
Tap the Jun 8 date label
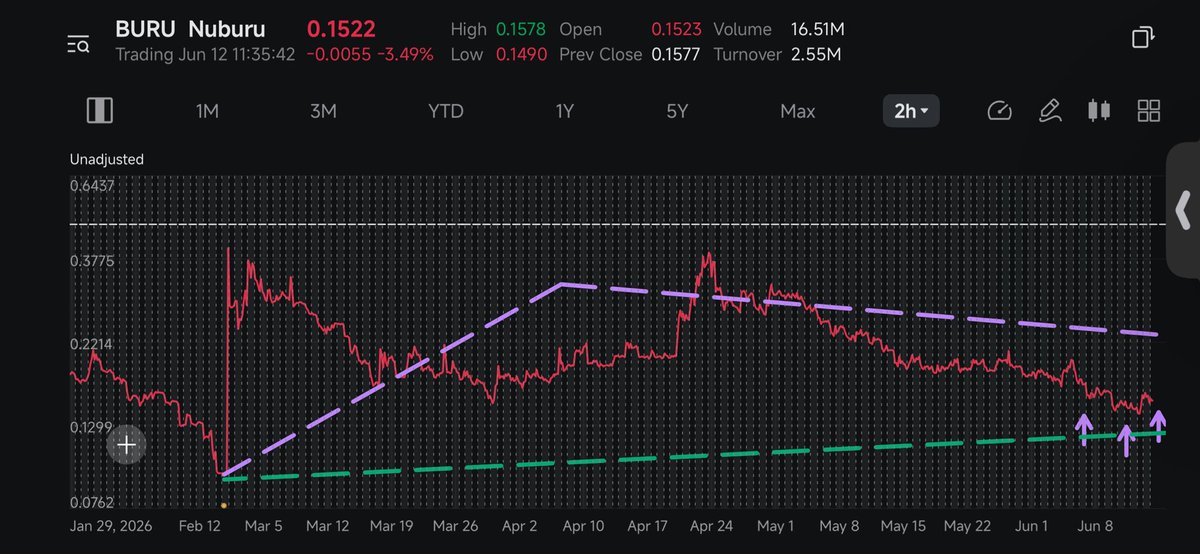pyautogui.click(x=1094, y=525)
